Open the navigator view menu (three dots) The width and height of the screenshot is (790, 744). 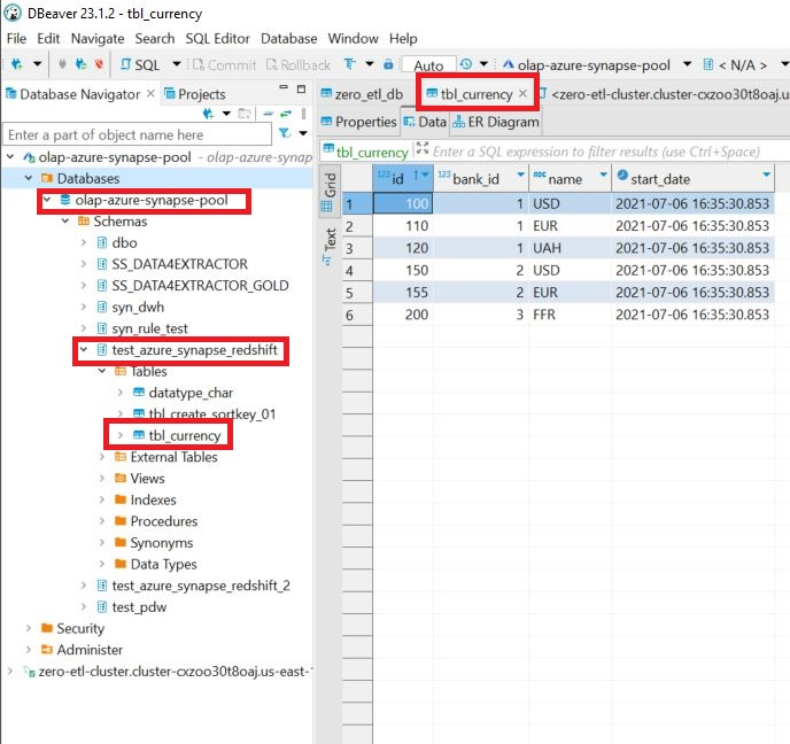click(x=304, y=114)
